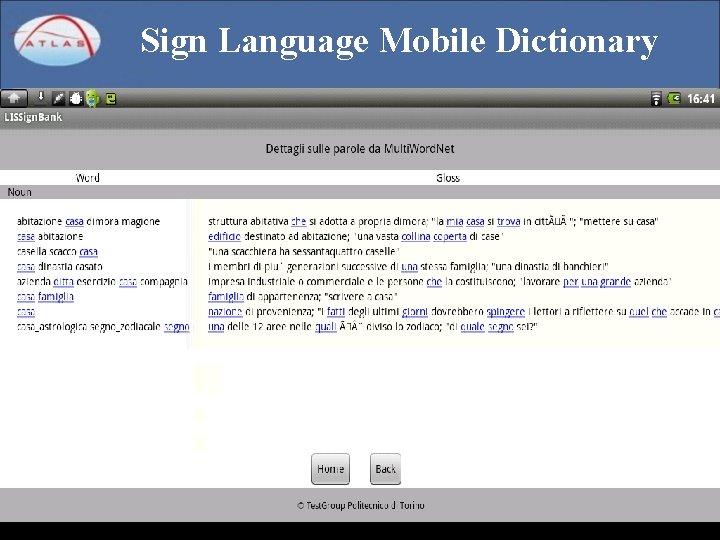The height and width of the screenshot is (540, 720).
Task: Follow the 'quale' gloss link
Action: [472, 327]
